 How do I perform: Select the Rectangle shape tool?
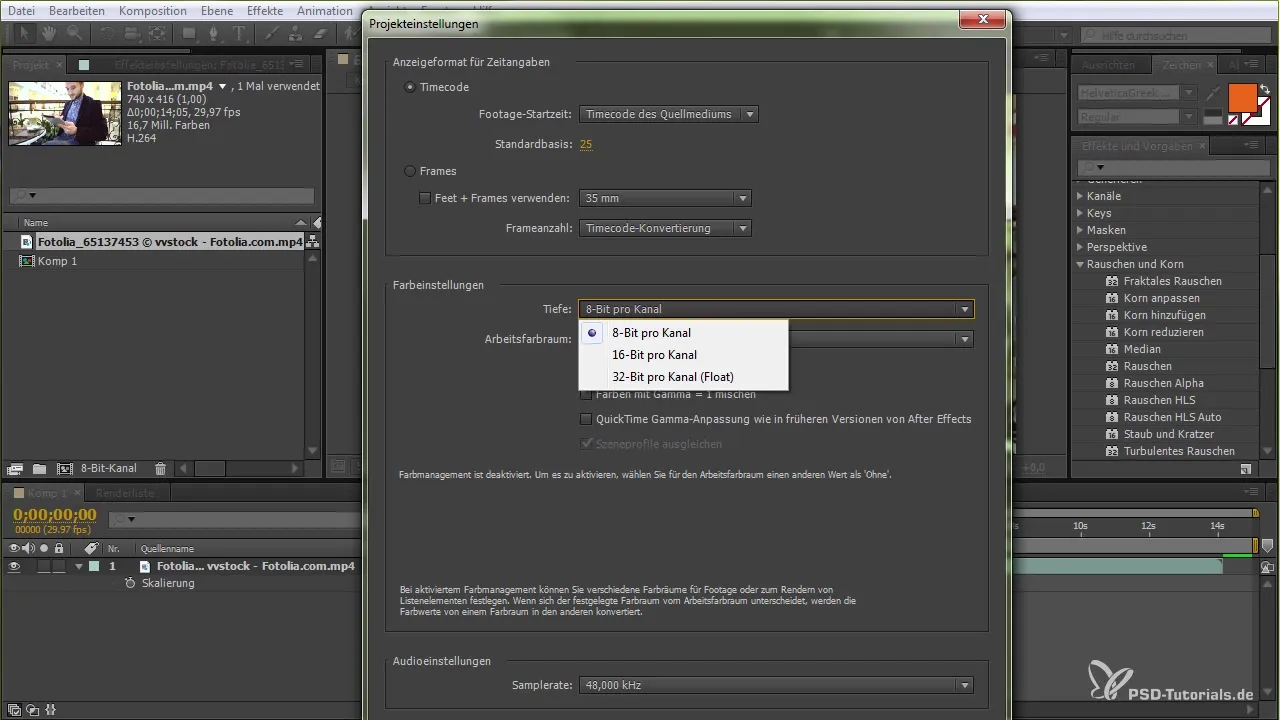tap(189, 34)
